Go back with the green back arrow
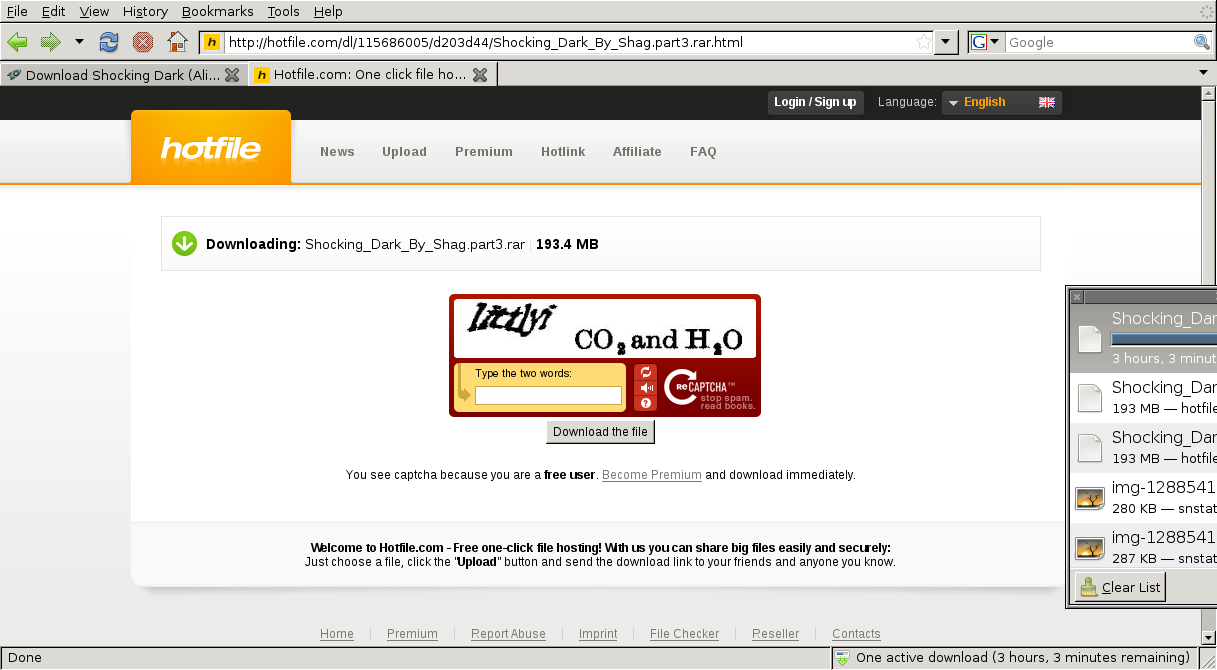This screenshot has width=1217, height=670. pos(17,42)
